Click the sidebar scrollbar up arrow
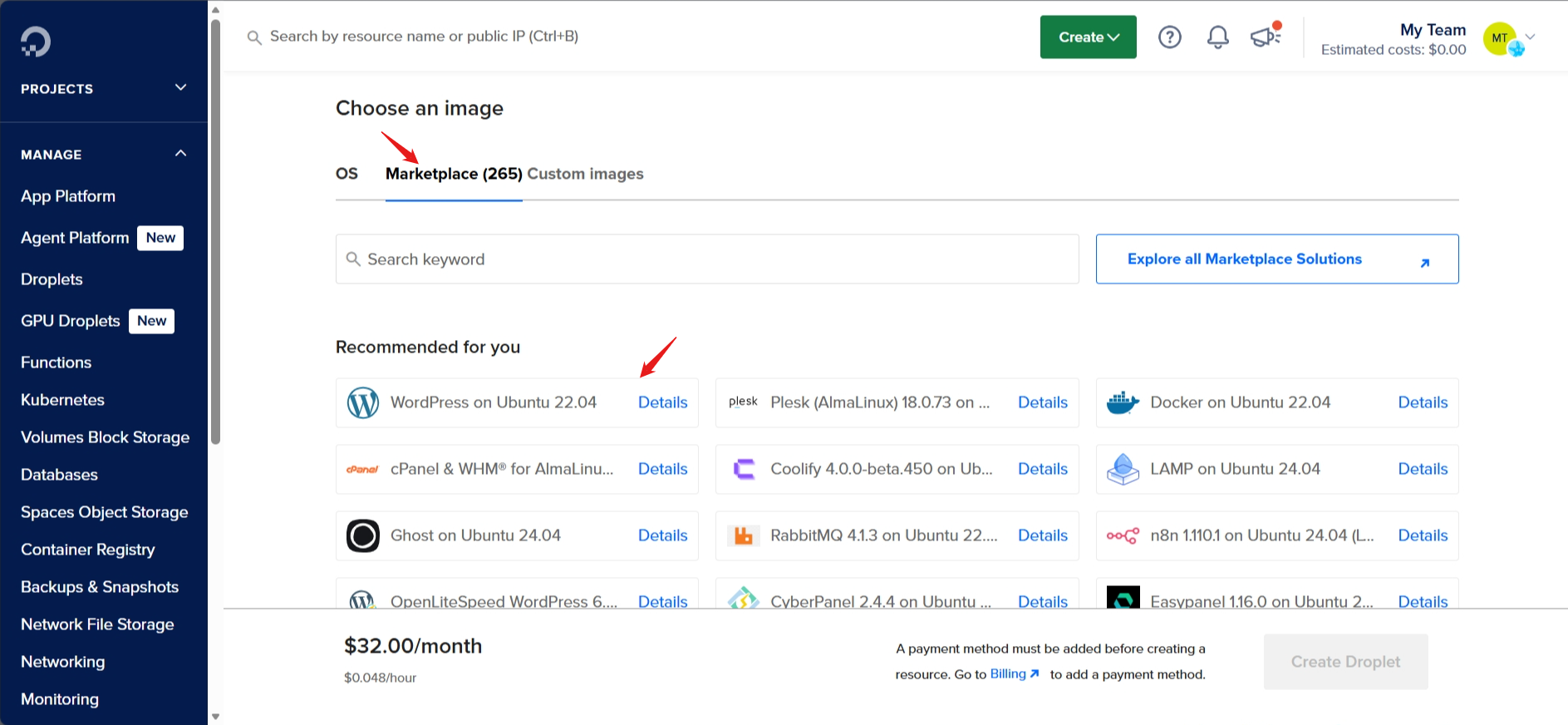Viewport: 1568px width, 725px height. tap(215, 10)
